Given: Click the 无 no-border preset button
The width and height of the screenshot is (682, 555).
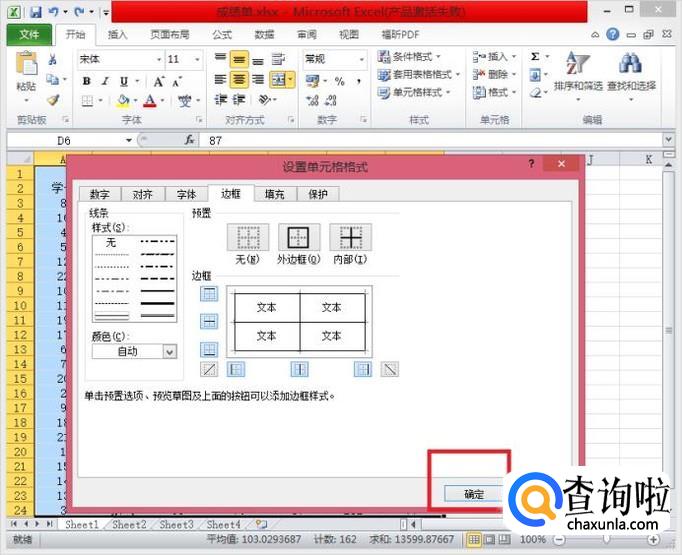Looking at the screenshot, I should point(248,237).
